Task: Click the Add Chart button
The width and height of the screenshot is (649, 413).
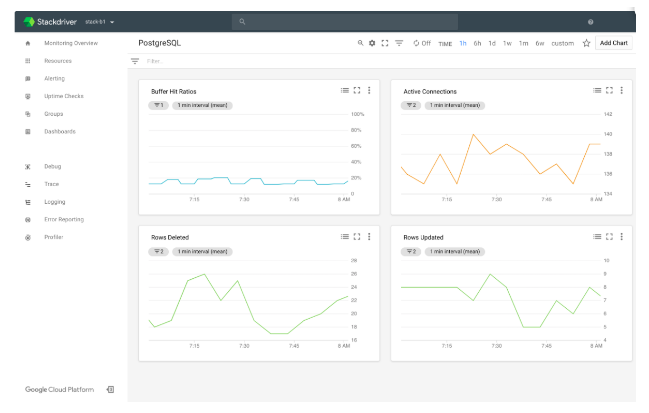Action: (x=613, y=43)
